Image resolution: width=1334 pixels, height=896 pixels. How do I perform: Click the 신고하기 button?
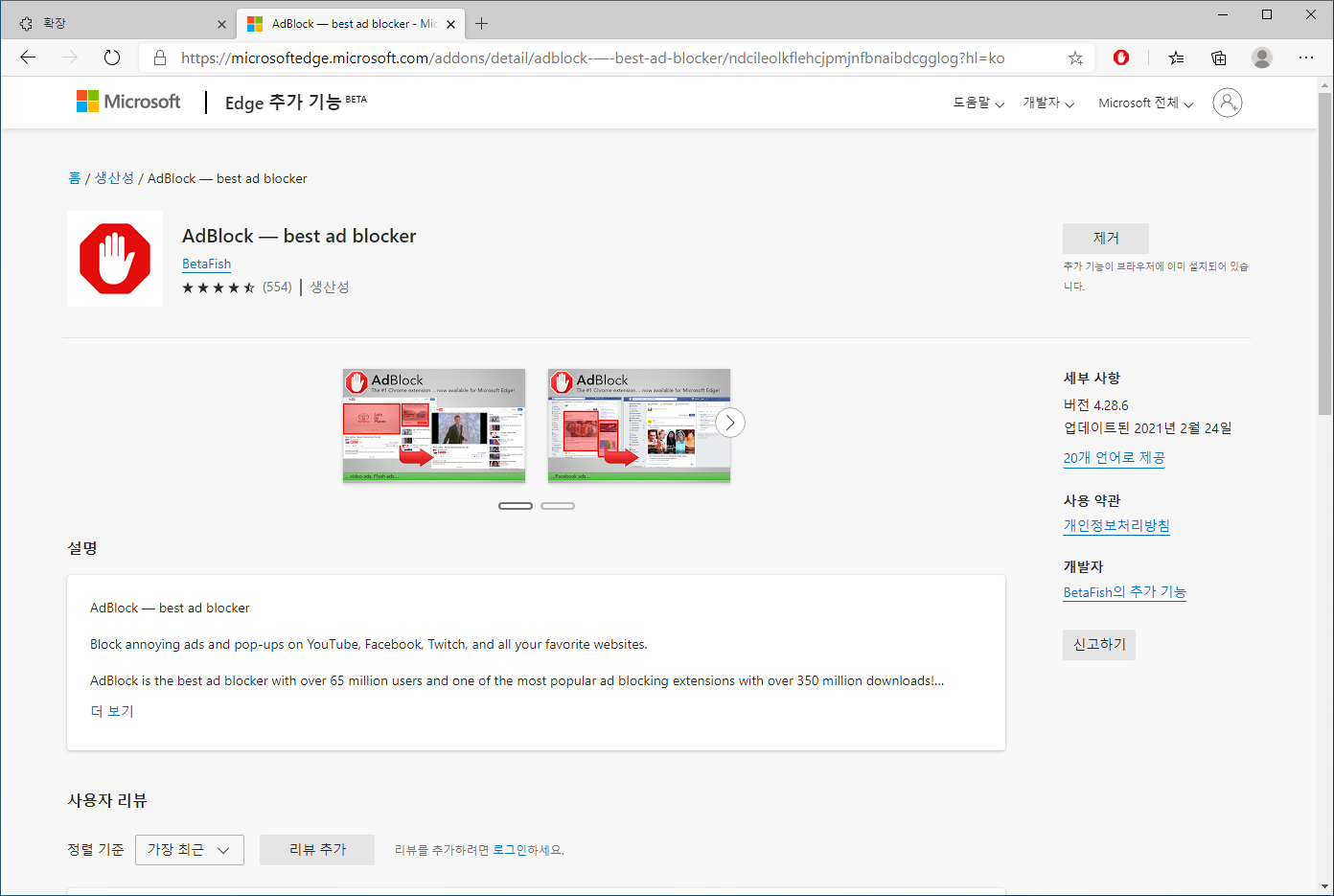pos(1099,644)
